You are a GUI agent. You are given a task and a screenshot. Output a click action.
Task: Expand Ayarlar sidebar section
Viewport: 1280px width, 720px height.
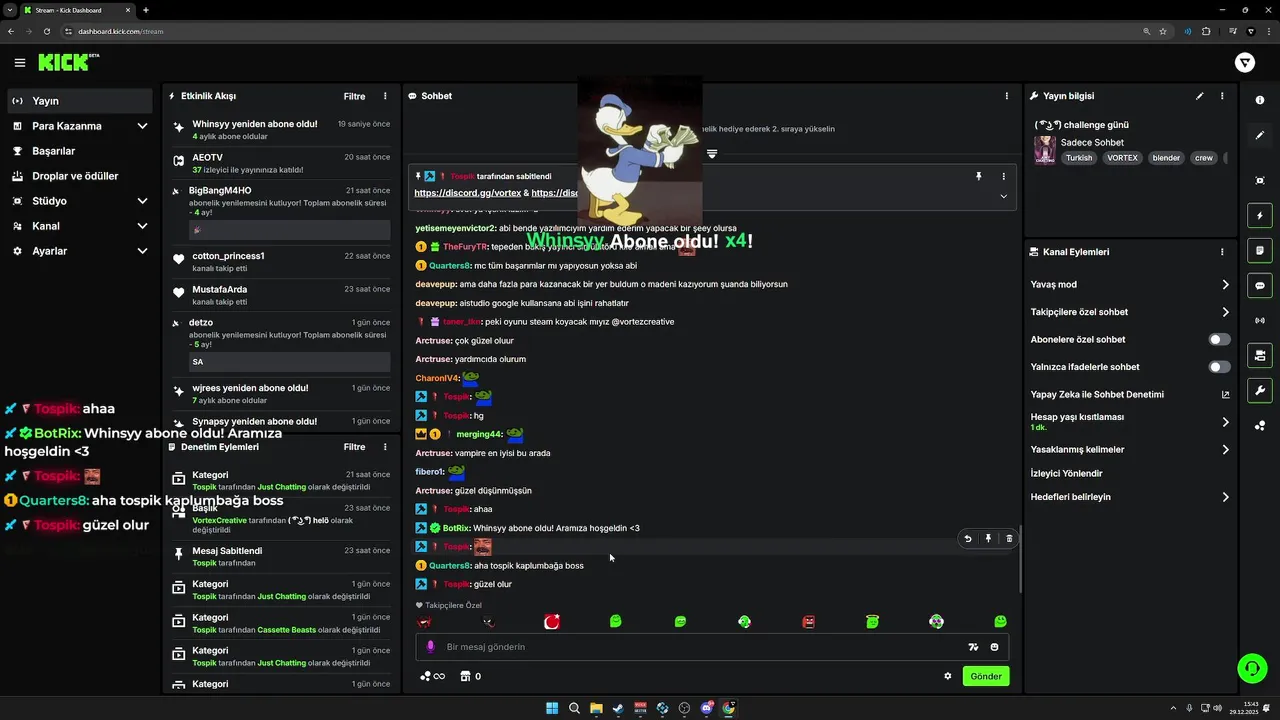[142, 251]
